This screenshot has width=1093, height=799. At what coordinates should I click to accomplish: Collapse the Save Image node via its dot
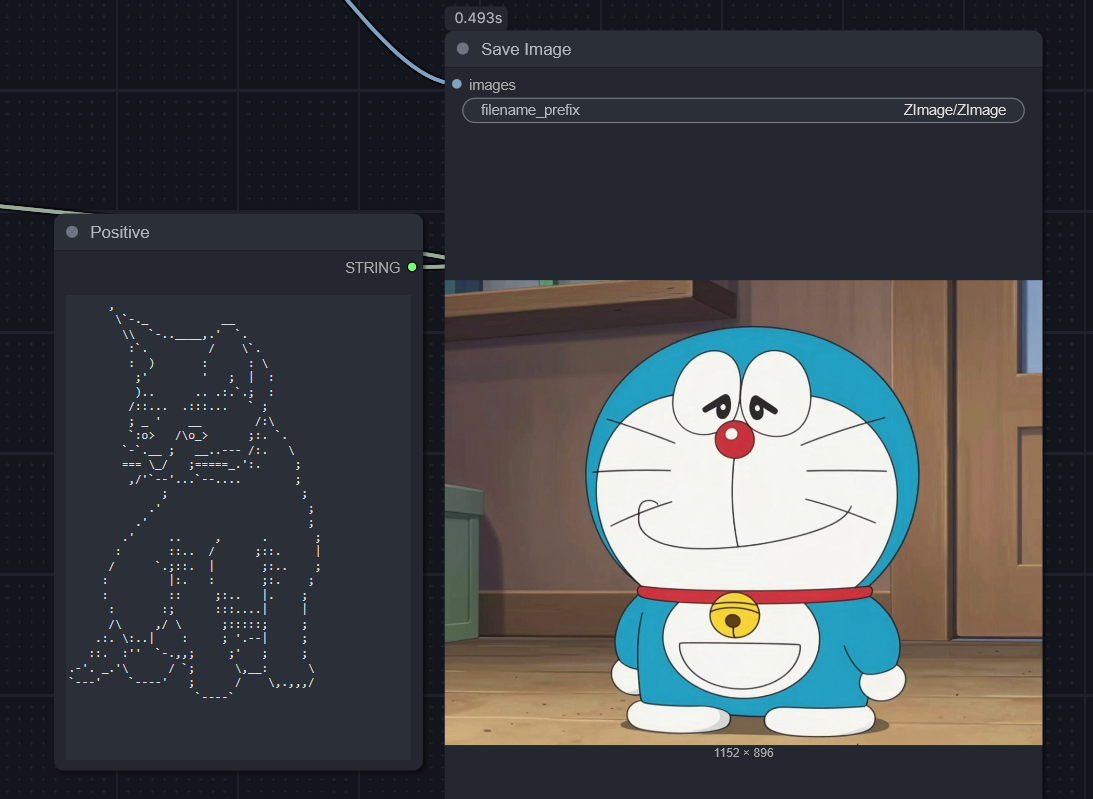coord(463,49)
